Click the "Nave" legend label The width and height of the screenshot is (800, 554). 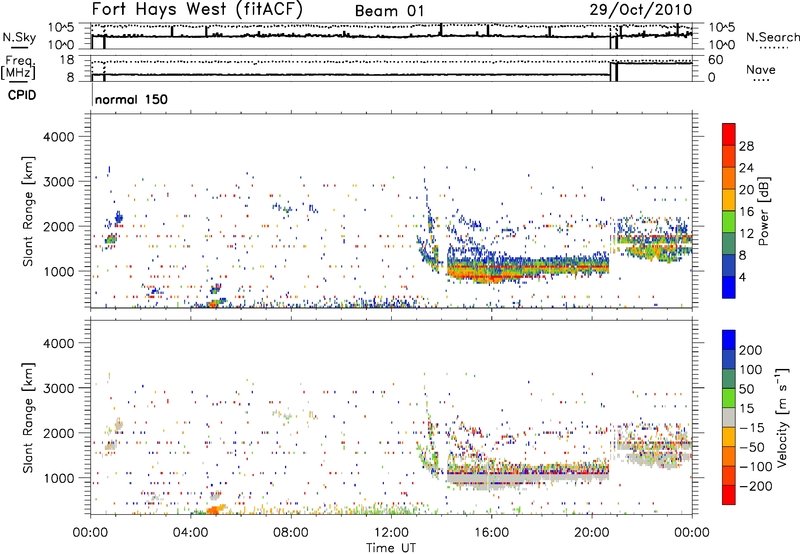(761, 69)
